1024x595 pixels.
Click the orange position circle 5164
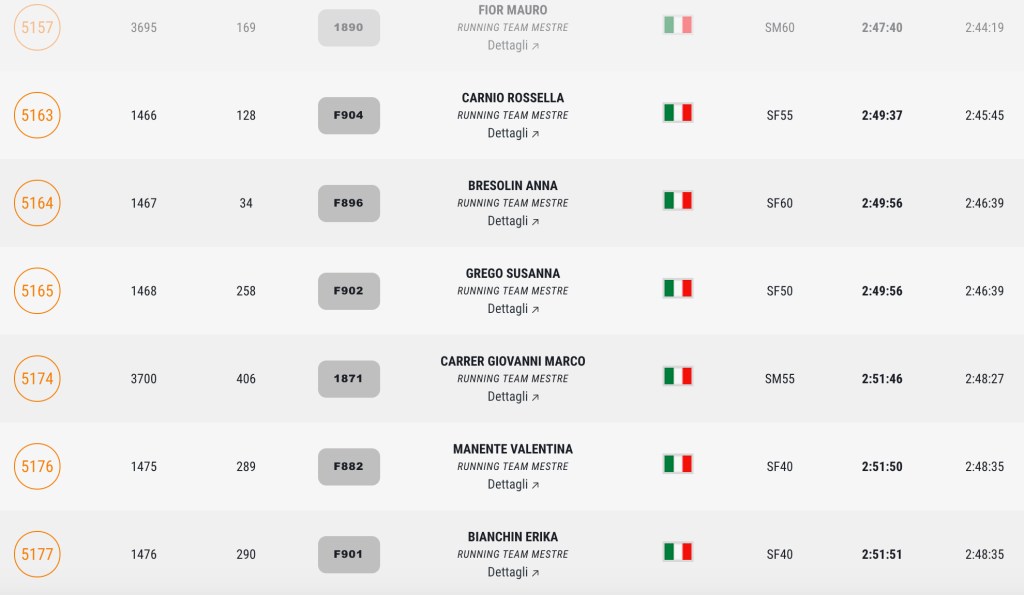pyautogui.click(x=38, y=203)
